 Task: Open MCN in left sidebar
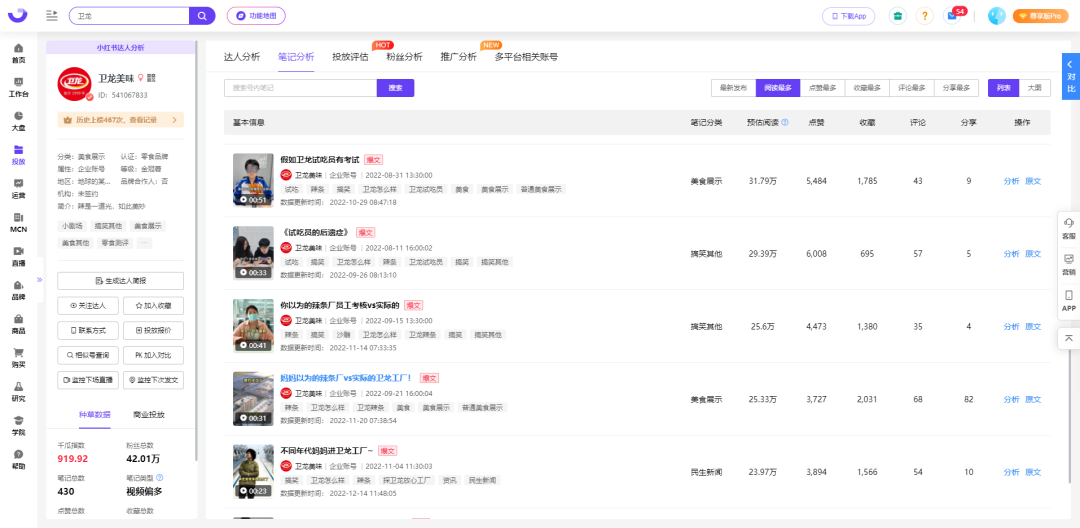coord(19,222)
